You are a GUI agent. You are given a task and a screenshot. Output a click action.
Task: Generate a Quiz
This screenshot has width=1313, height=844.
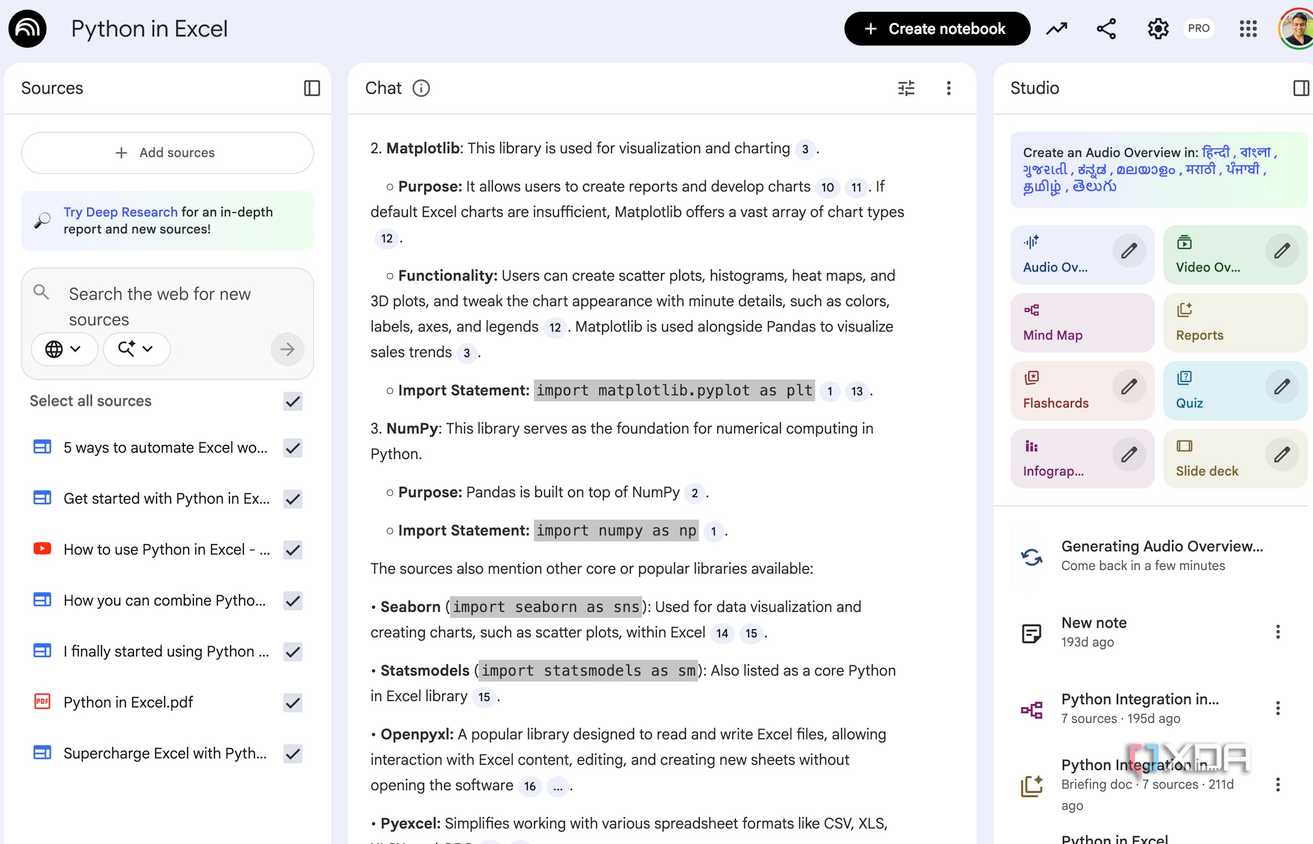[x=1235, y=391]
